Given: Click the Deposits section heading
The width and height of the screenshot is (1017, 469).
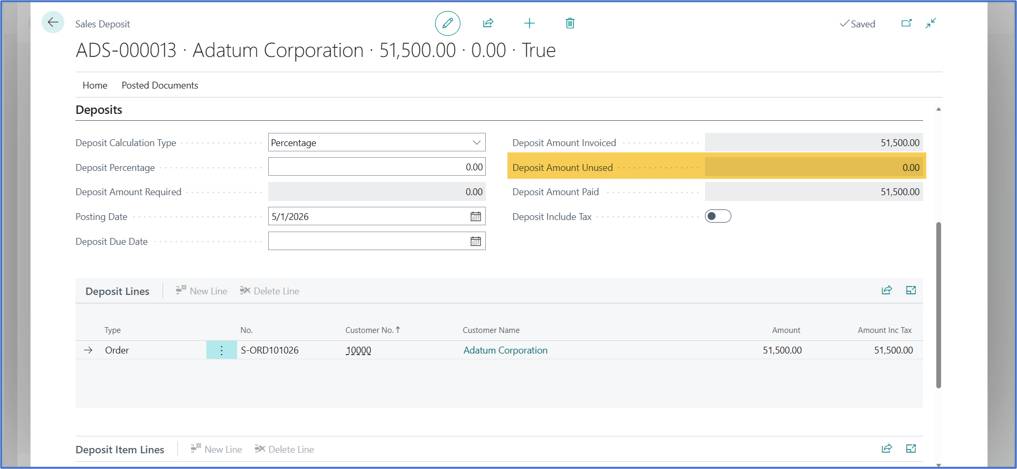Looking at the screenshot, I should [99, 110].
